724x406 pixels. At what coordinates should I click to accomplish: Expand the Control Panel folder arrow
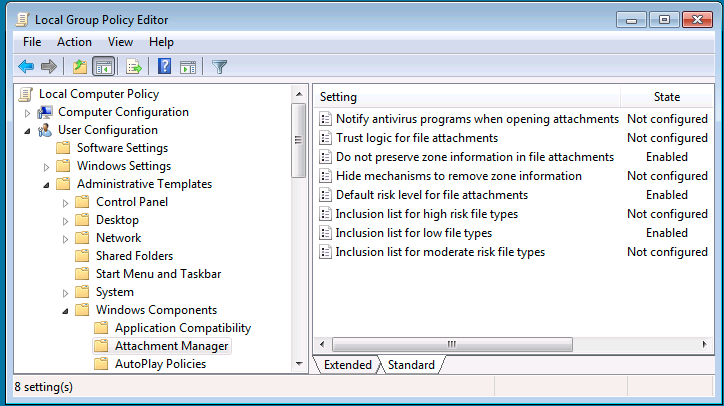[x=65, y=203]
